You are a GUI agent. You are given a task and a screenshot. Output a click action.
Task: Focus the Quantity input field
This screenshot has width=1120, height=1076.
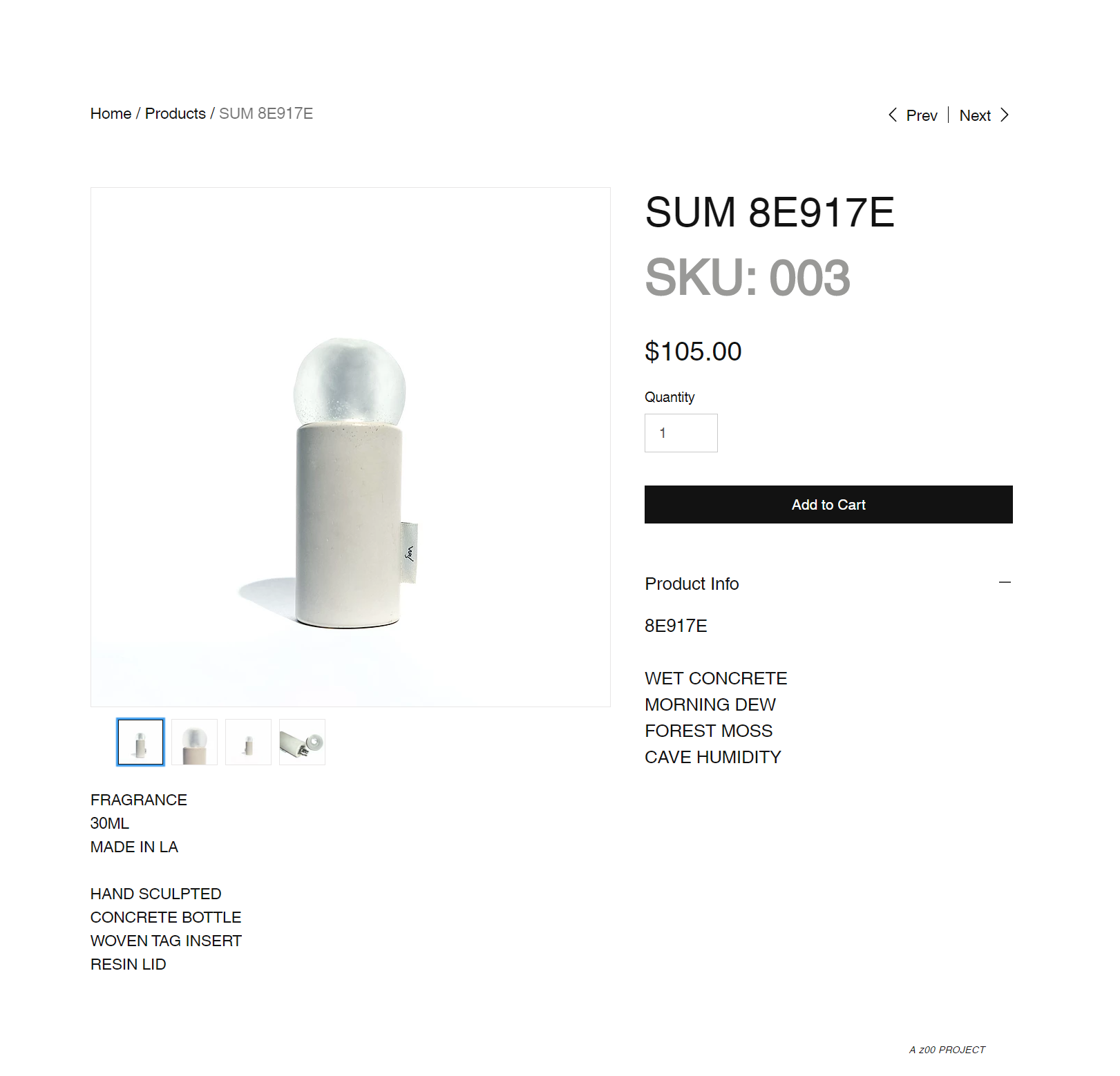tap(681, 433)
